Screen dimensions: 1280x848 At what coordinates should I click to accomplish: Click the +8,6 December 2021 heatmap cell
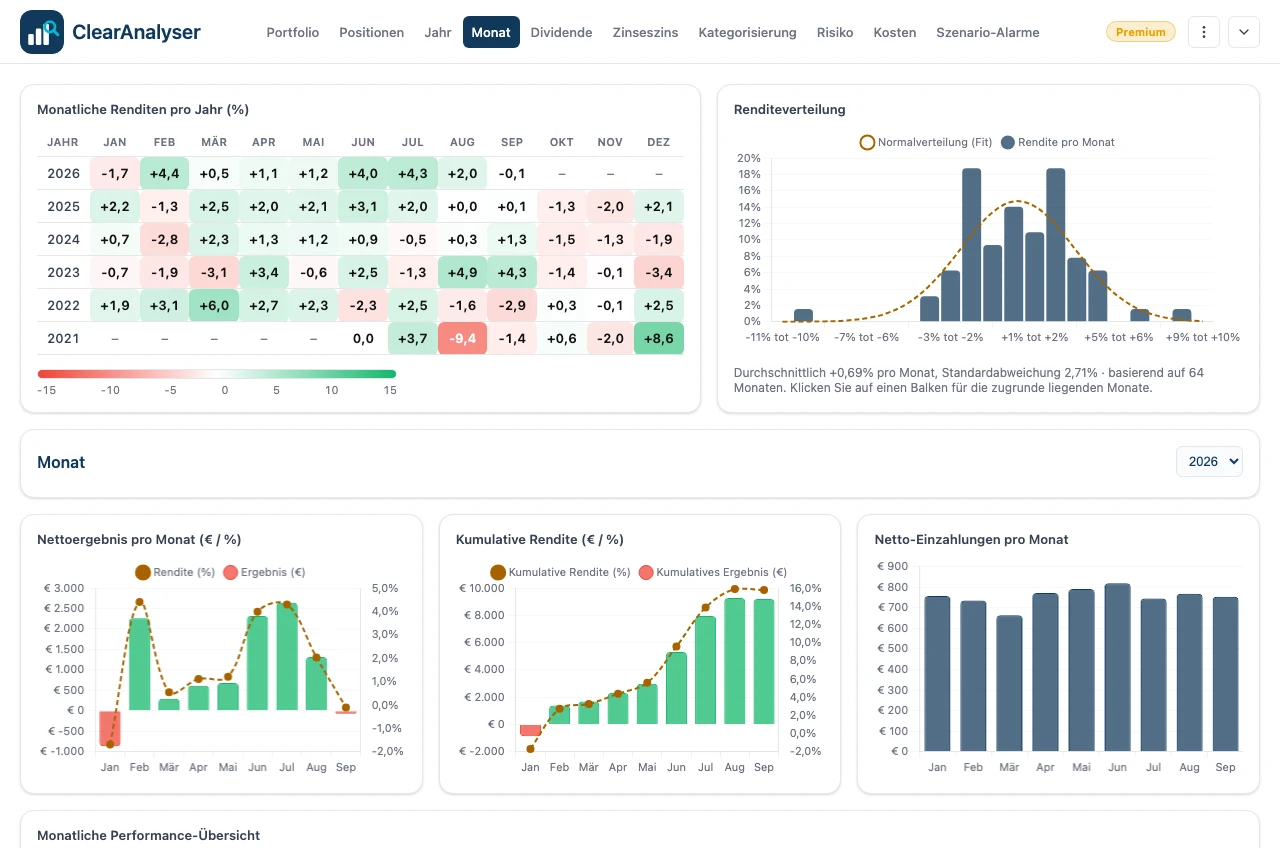pyautogui.click(x=659, y=338)
